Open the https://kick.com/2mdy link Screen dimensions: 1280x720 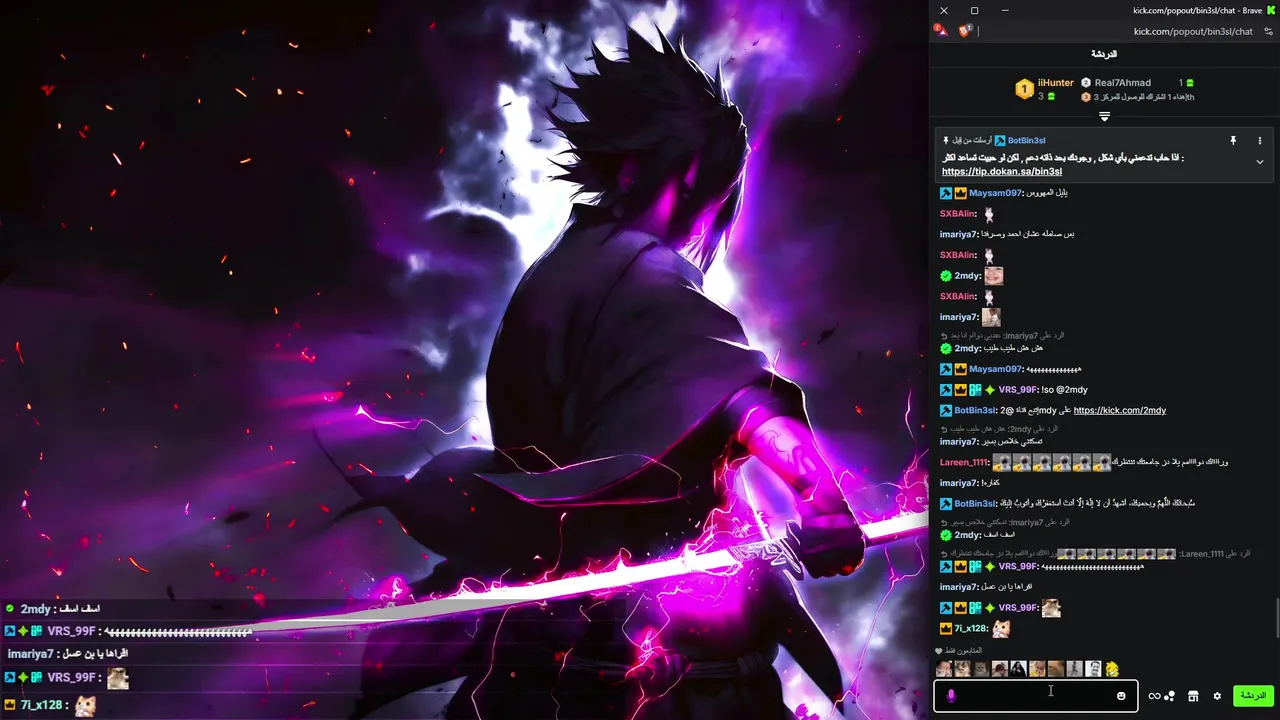tap(1119, 411)
